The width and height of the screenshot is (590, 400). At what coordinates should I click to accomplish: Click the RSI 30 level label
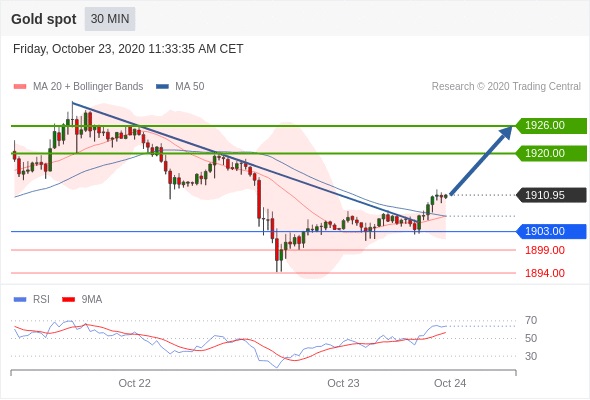tap(531, 356)
